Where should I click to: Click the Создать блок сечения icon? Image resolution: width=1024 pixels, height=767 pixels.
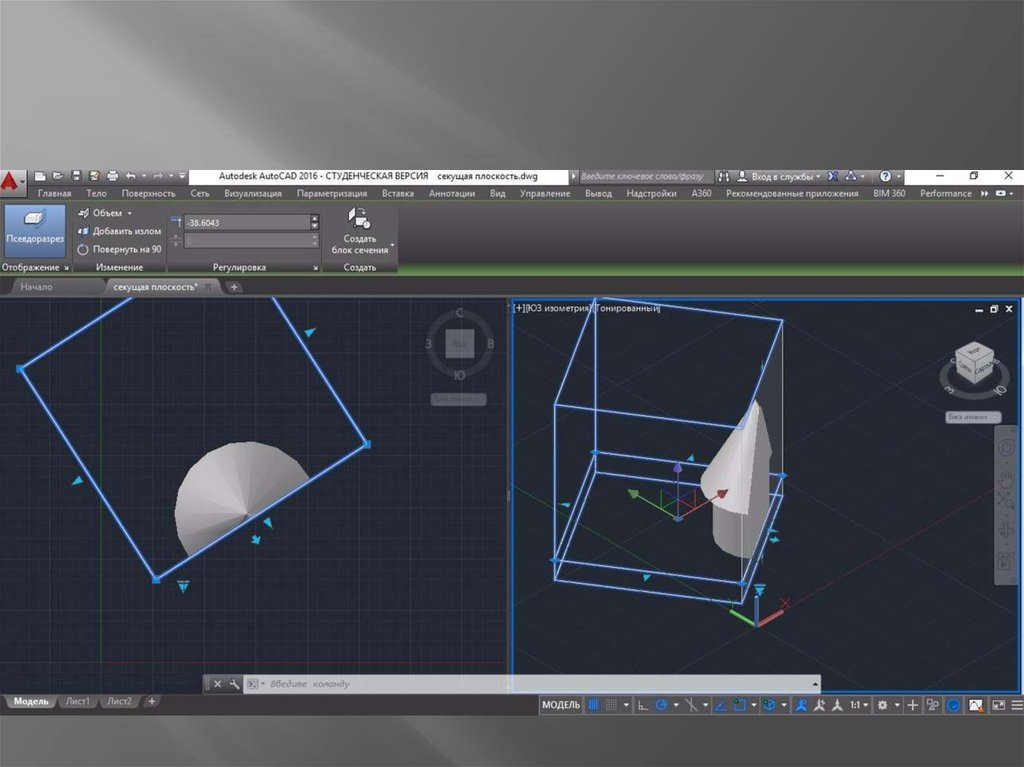(x=359, y=218)
